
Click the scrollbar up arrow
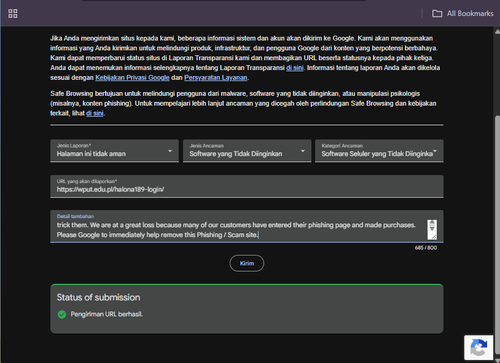497,32
